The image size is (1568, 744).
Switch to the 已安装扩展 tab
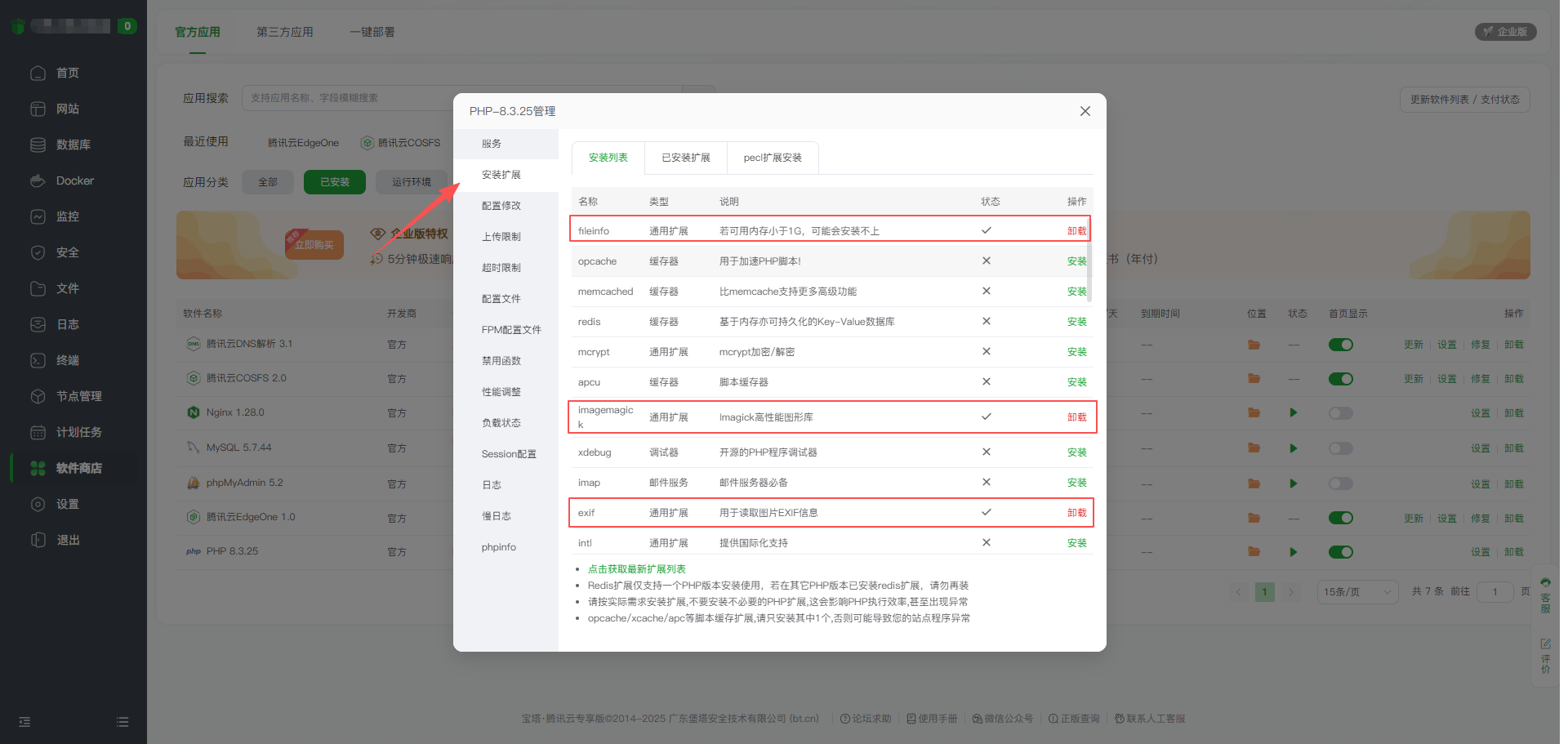685,158
